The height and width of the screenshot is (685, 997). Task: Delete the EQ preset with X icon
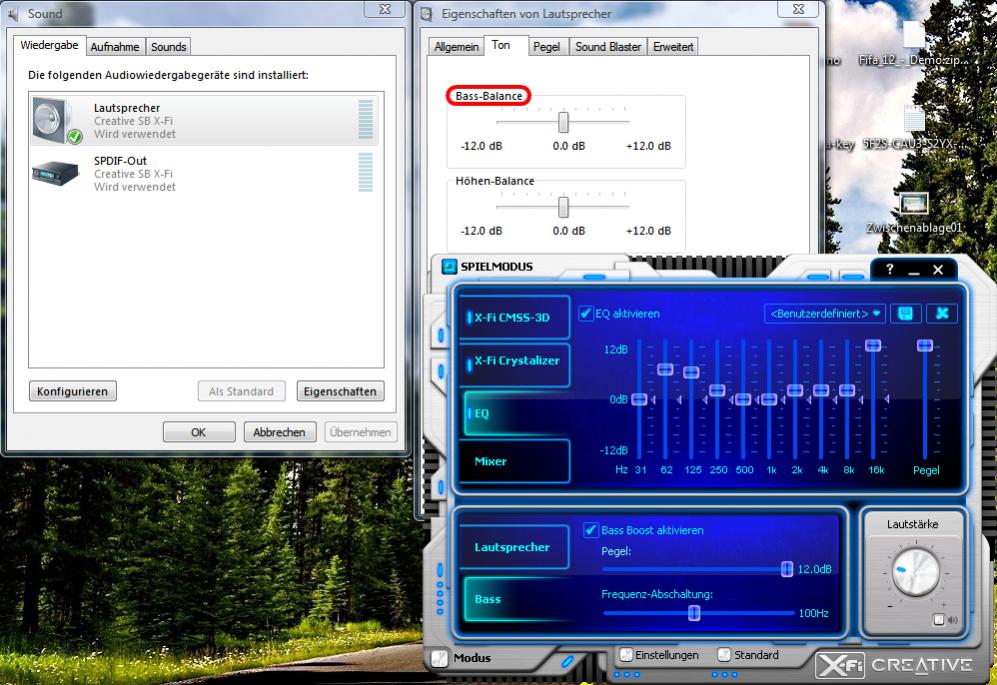tap(942, 313)
